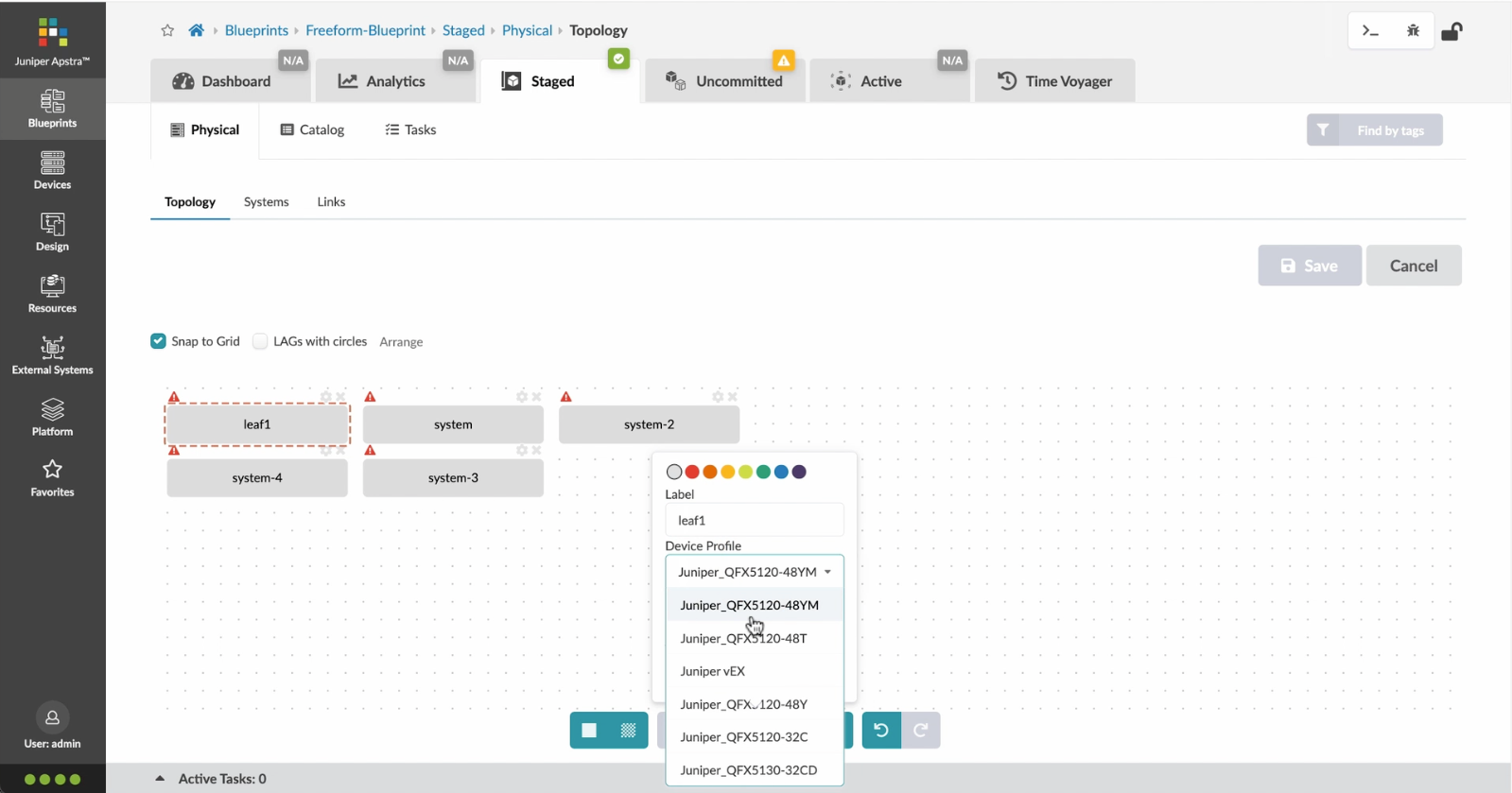This screenshot has width=1512, height=793.
Task: Click the unlock padlock icon
Action: 1451,31
